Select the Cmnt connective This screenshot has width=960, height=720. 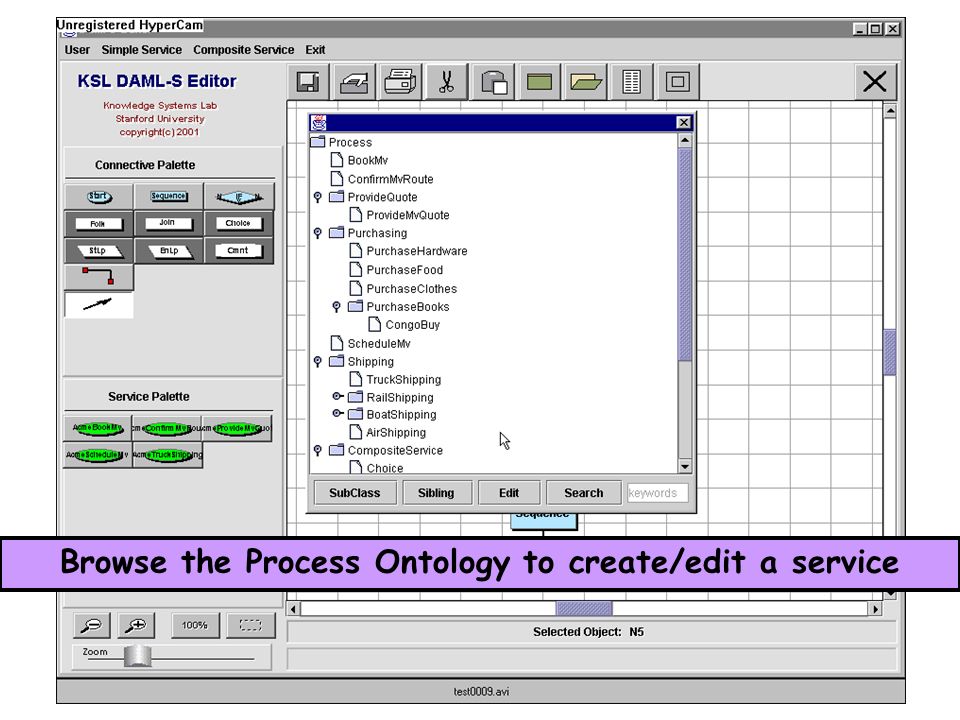click(x=239, y=250)
